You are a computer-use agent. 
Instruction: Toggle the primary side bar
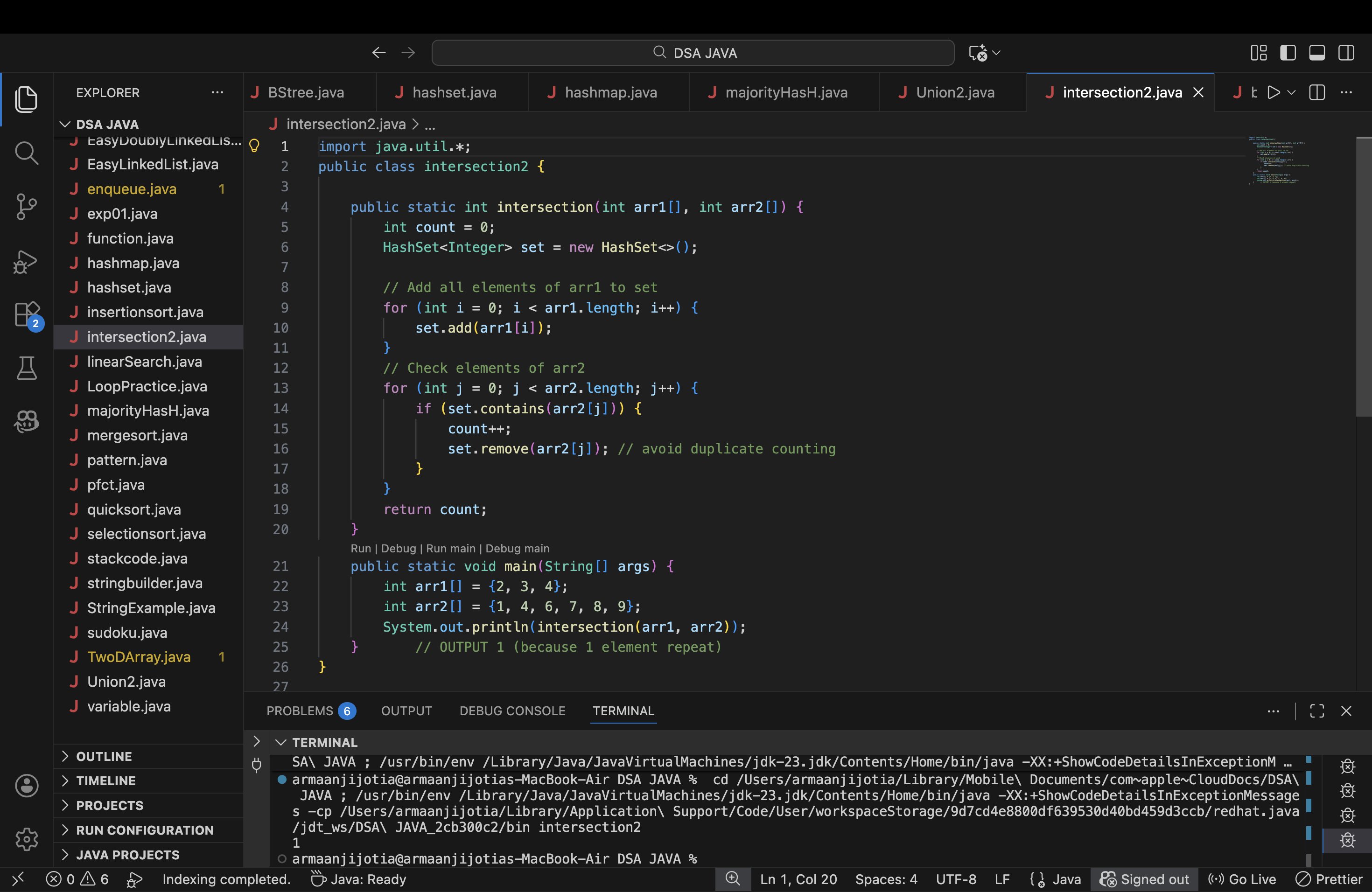tap(1288, 53)
